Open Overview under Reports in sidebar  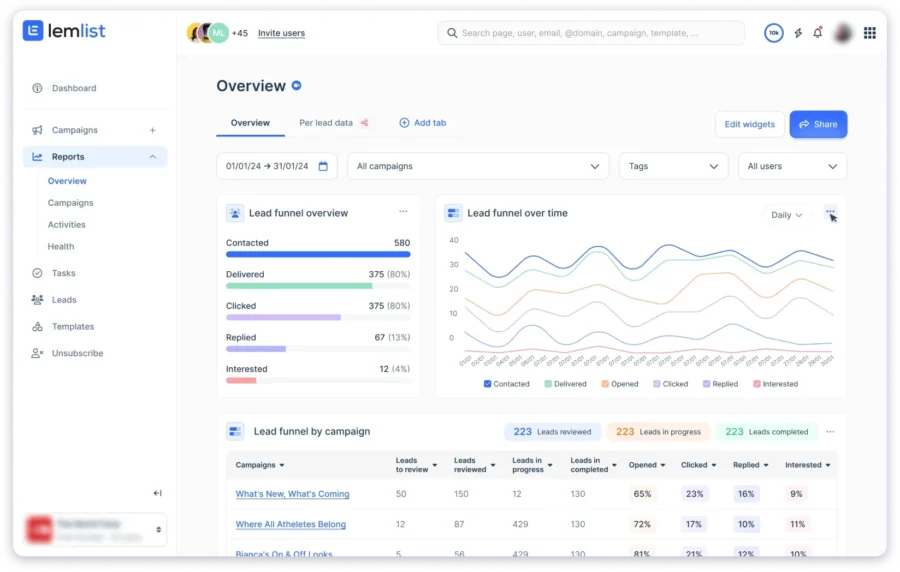(x=67, y=181)
